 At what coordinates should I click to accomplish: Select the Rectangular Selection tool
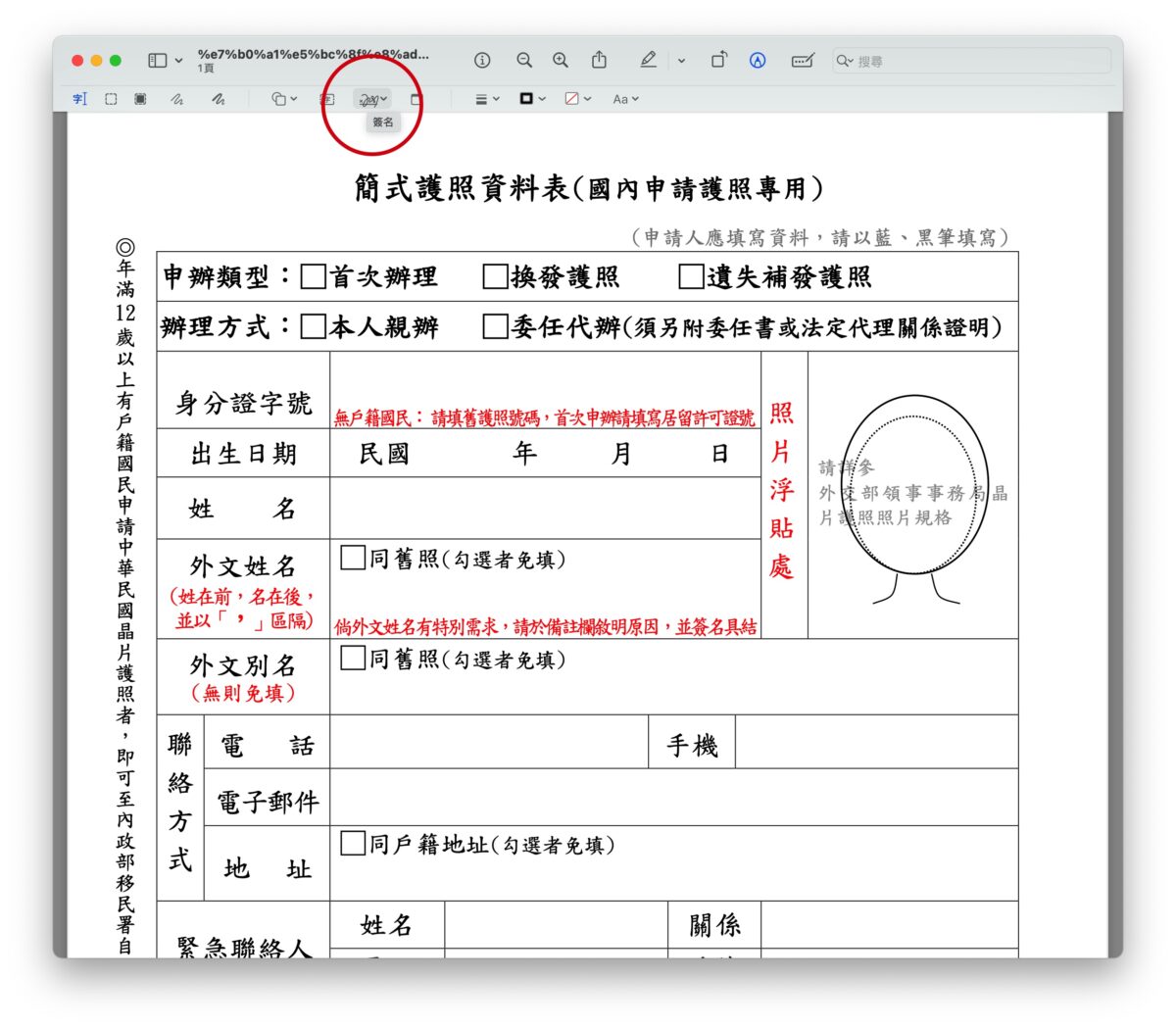pos(111,99)
